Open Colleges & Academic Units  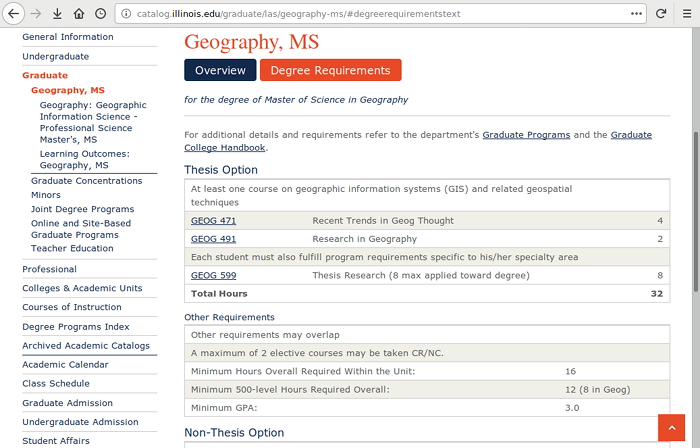coord(82,288)
